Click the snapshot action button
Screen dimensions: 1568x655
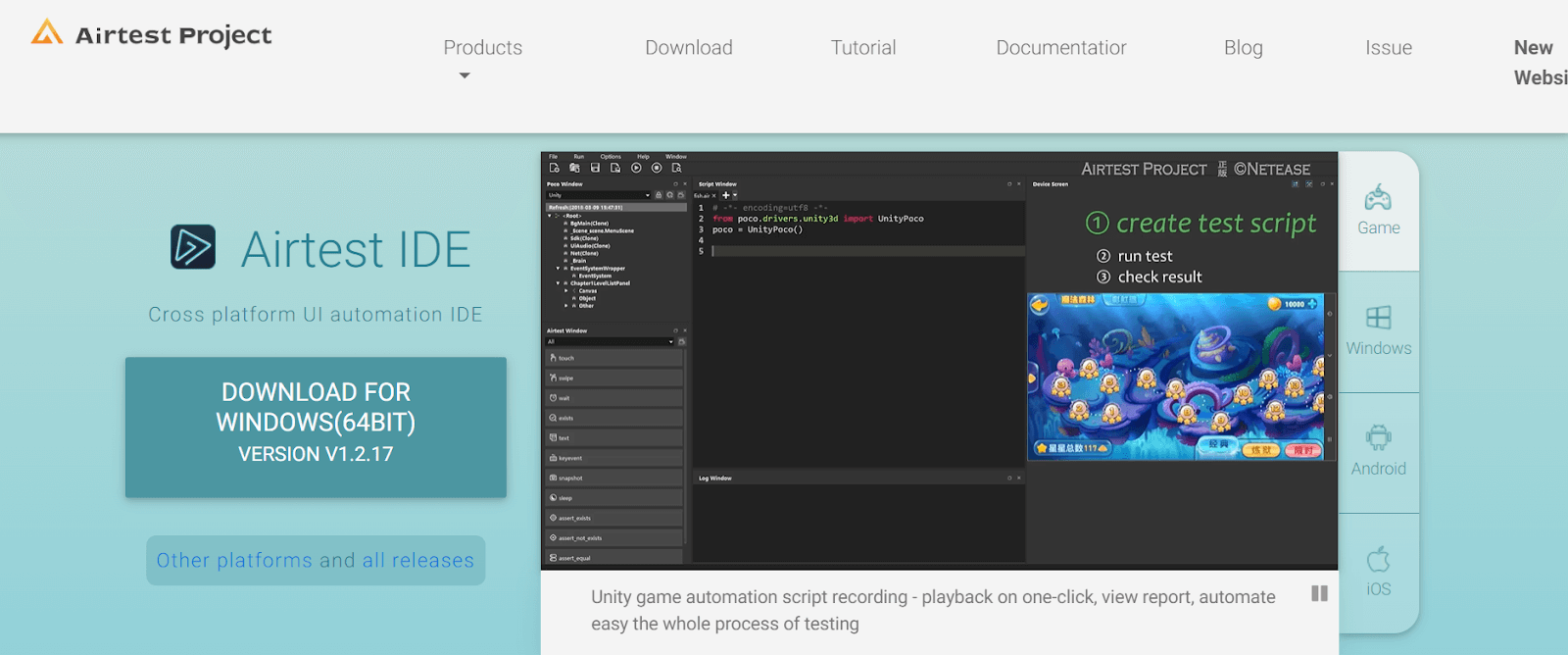pos(613,478)
